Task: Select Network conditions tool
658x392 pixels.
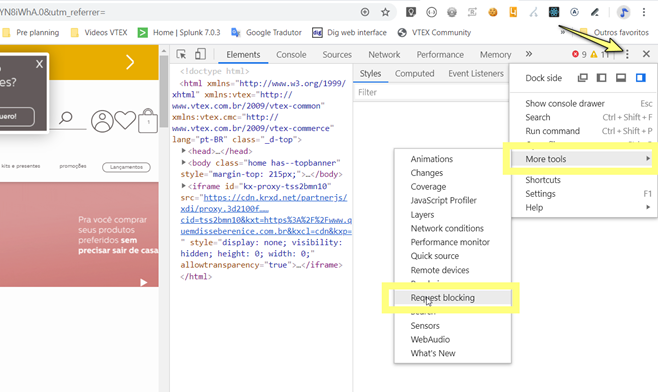Action: pyautogui.click(x=452, y=228)
